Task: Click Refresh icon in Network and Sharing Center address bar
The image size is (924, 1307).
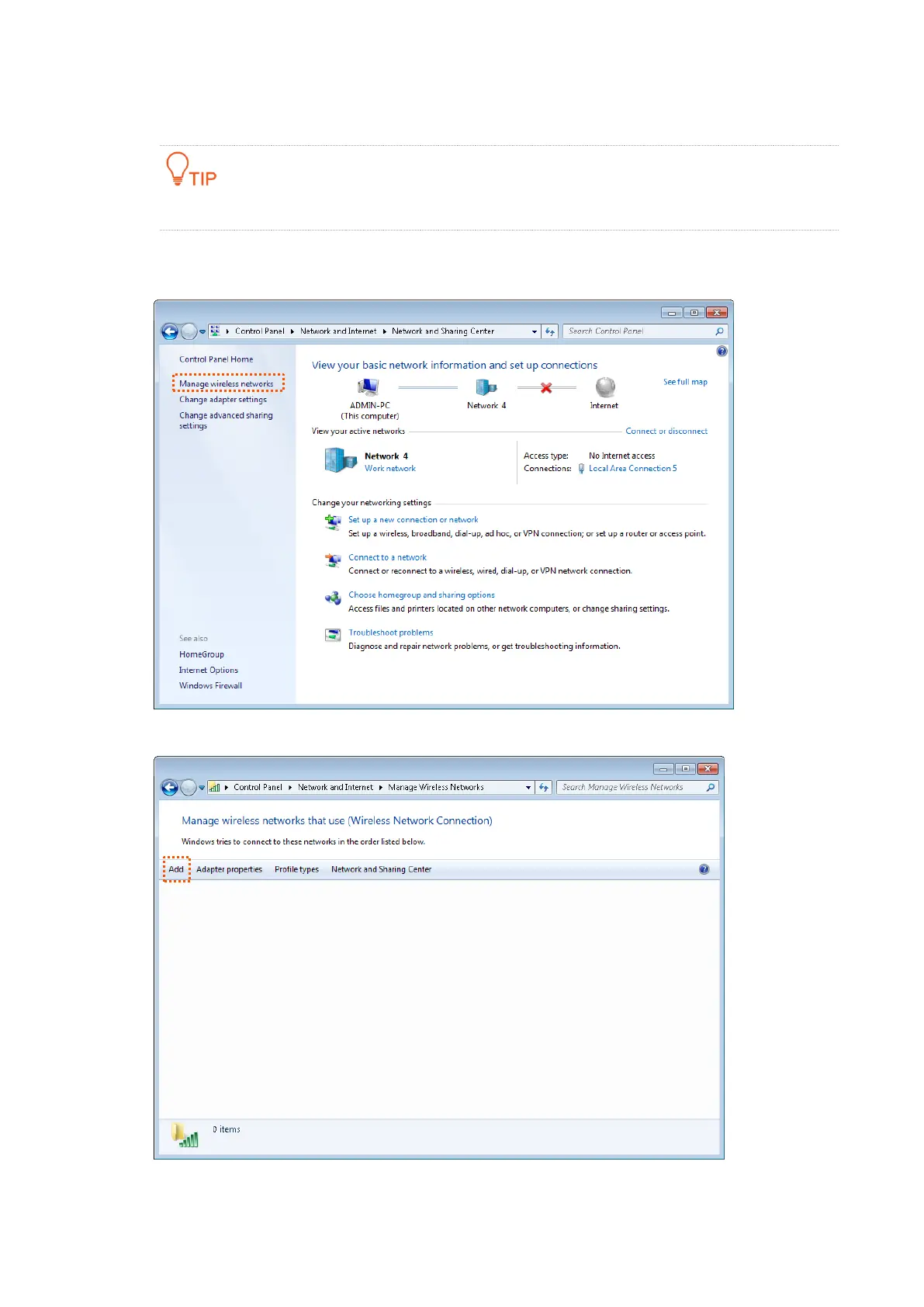Action: [x=550, y=331]
